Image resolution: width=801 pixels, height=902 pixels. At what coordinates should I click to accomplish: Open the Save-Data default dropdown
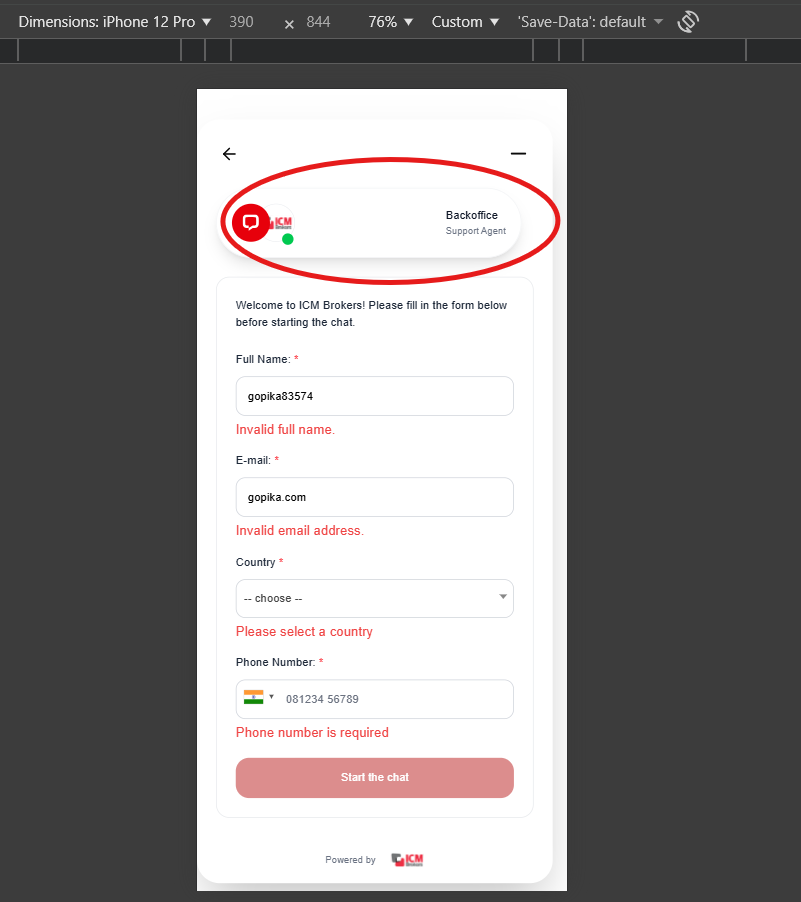pos(590,21)
